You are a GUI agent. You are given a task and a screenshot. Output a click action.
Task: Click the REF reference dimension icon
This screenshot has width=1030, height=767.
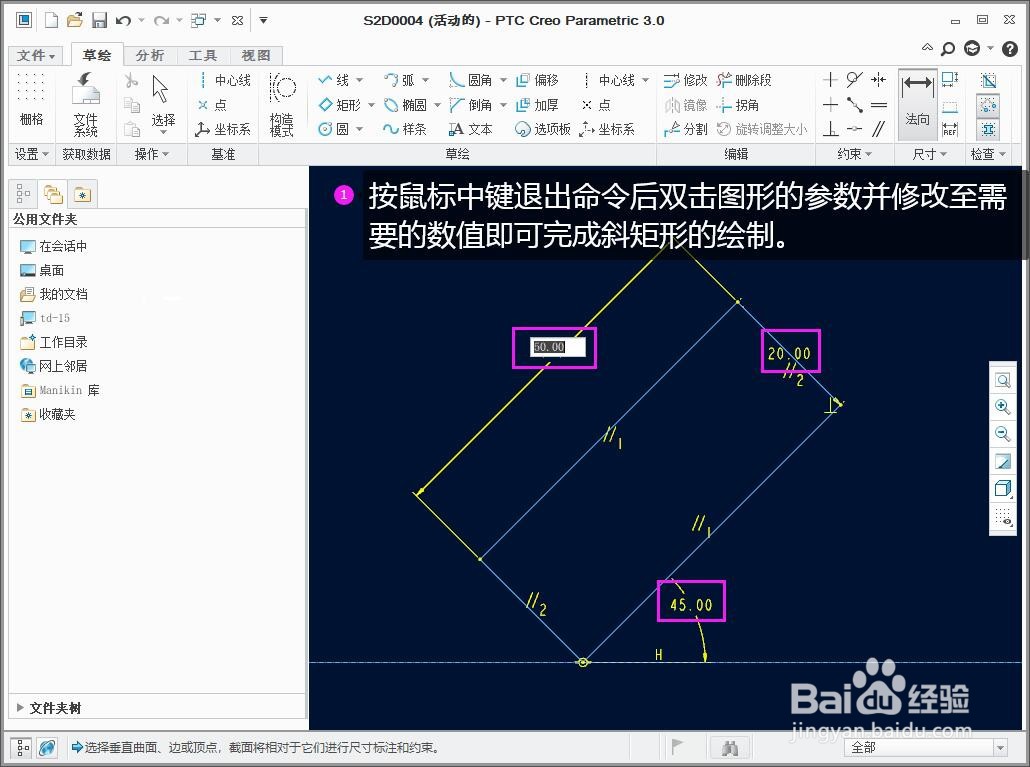tap(949, 129)
